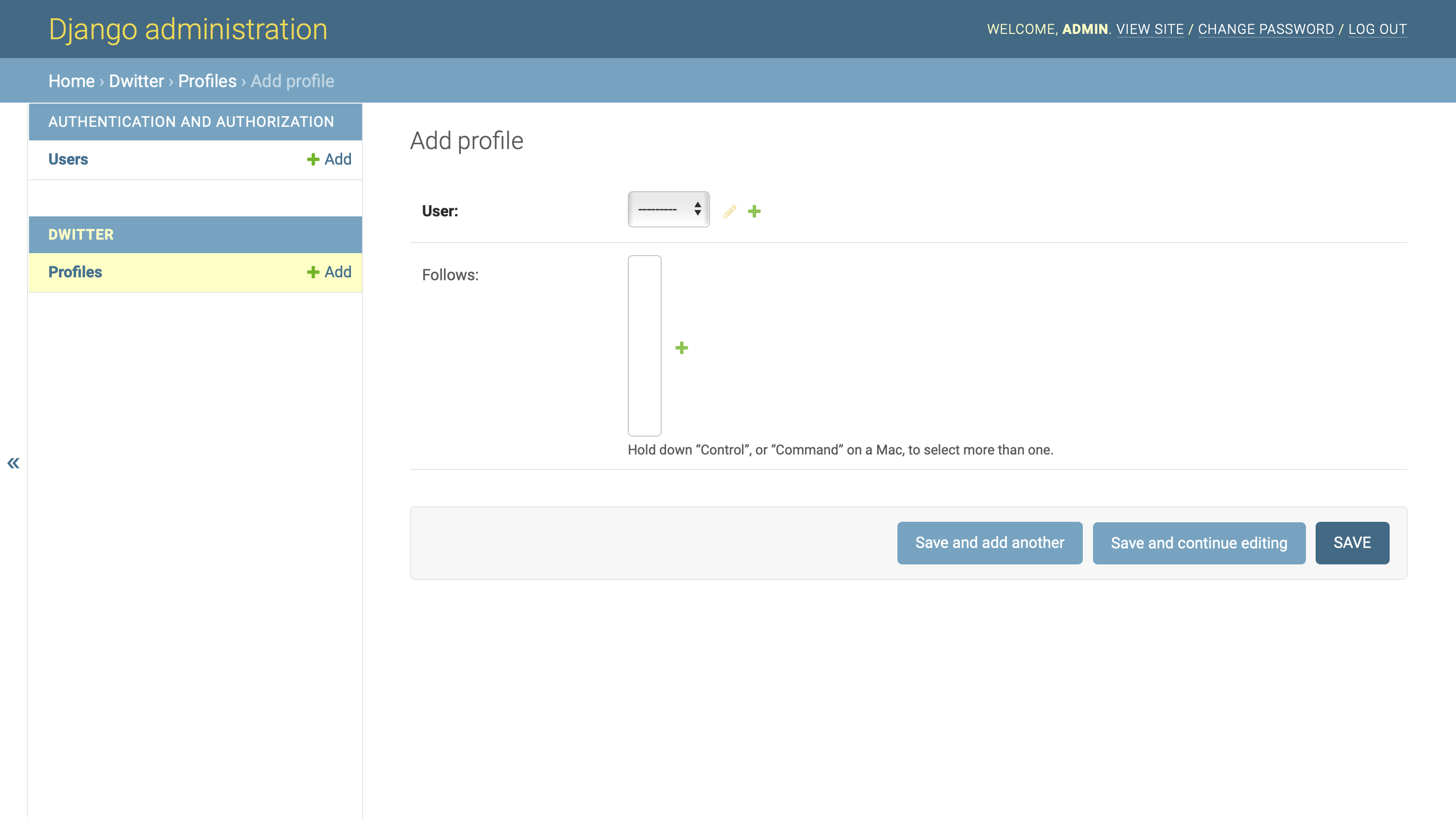
Task: Click the Profiles breadcrumb link
Action: (x=207, y=81)
